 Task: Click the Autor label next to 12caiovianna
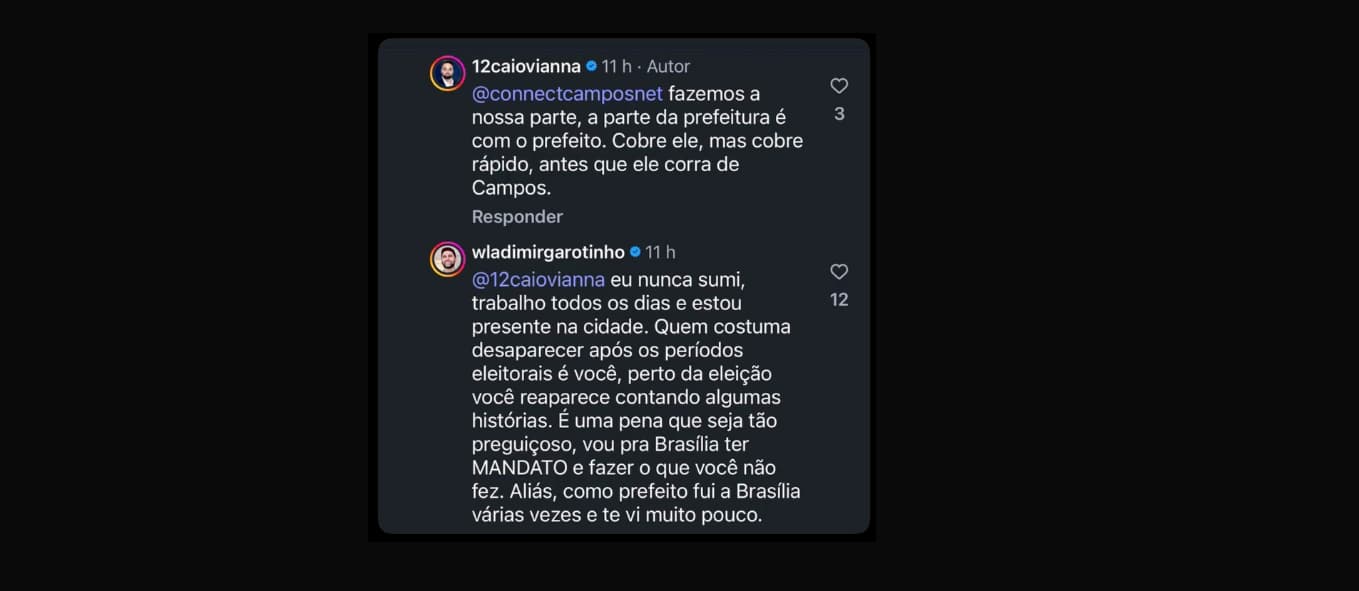(668, 66)
